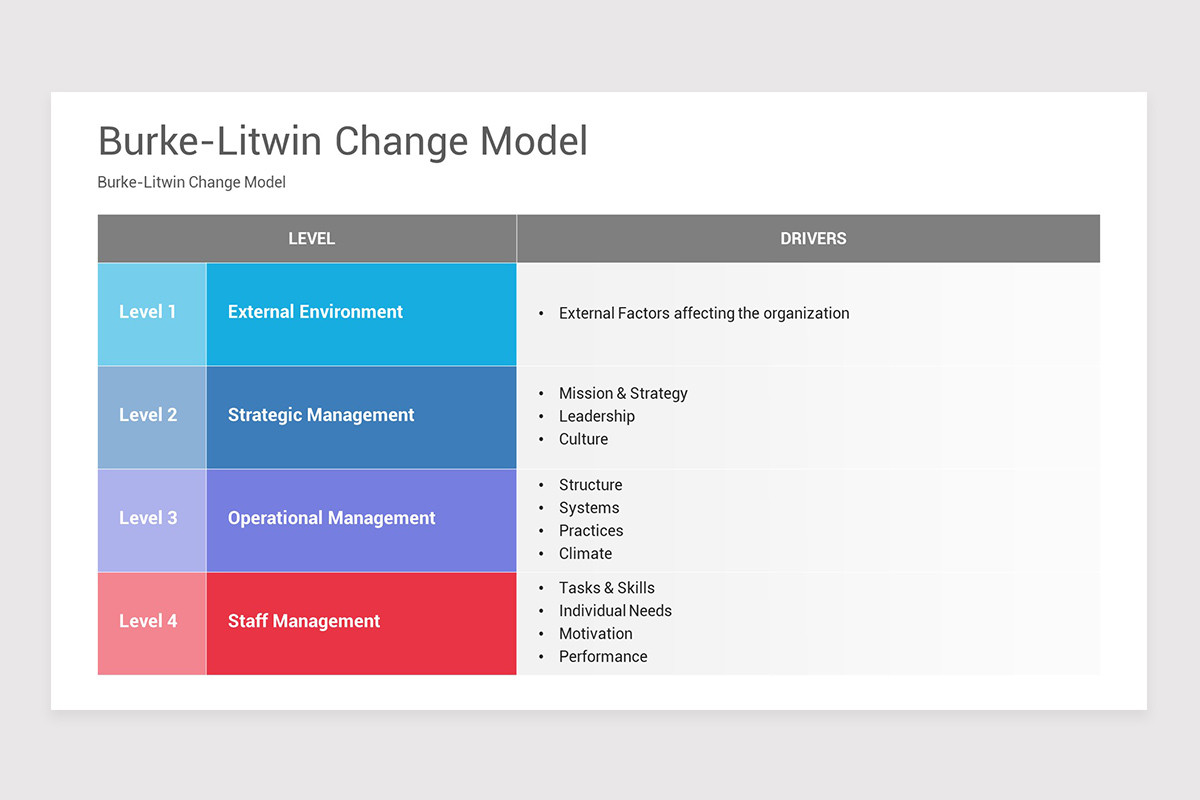Select the Level 3 cell
1200x800 pixels.
152,520
